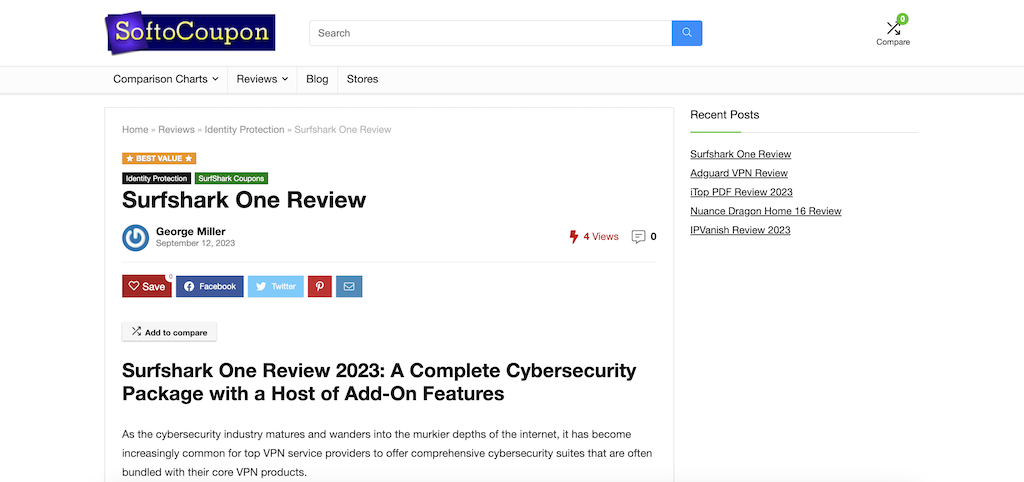Click the blue search magnifier button
Viewport: 1024px width, 482px height.
pos(686,33)
